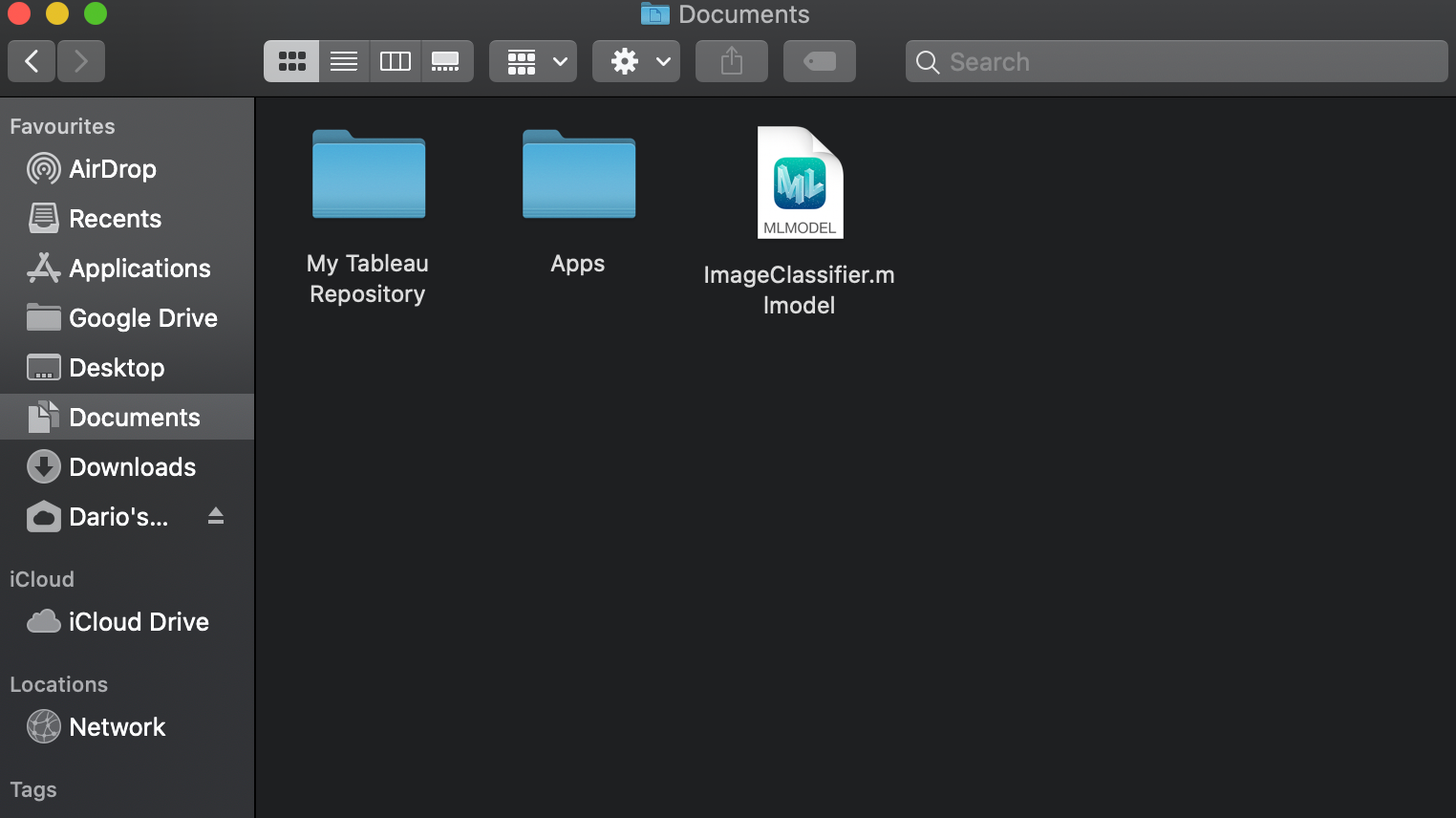The height and width of the screenshot is (818, 1456).
Task: Click the iCloud sidebar heading
Action: (42, 579)
